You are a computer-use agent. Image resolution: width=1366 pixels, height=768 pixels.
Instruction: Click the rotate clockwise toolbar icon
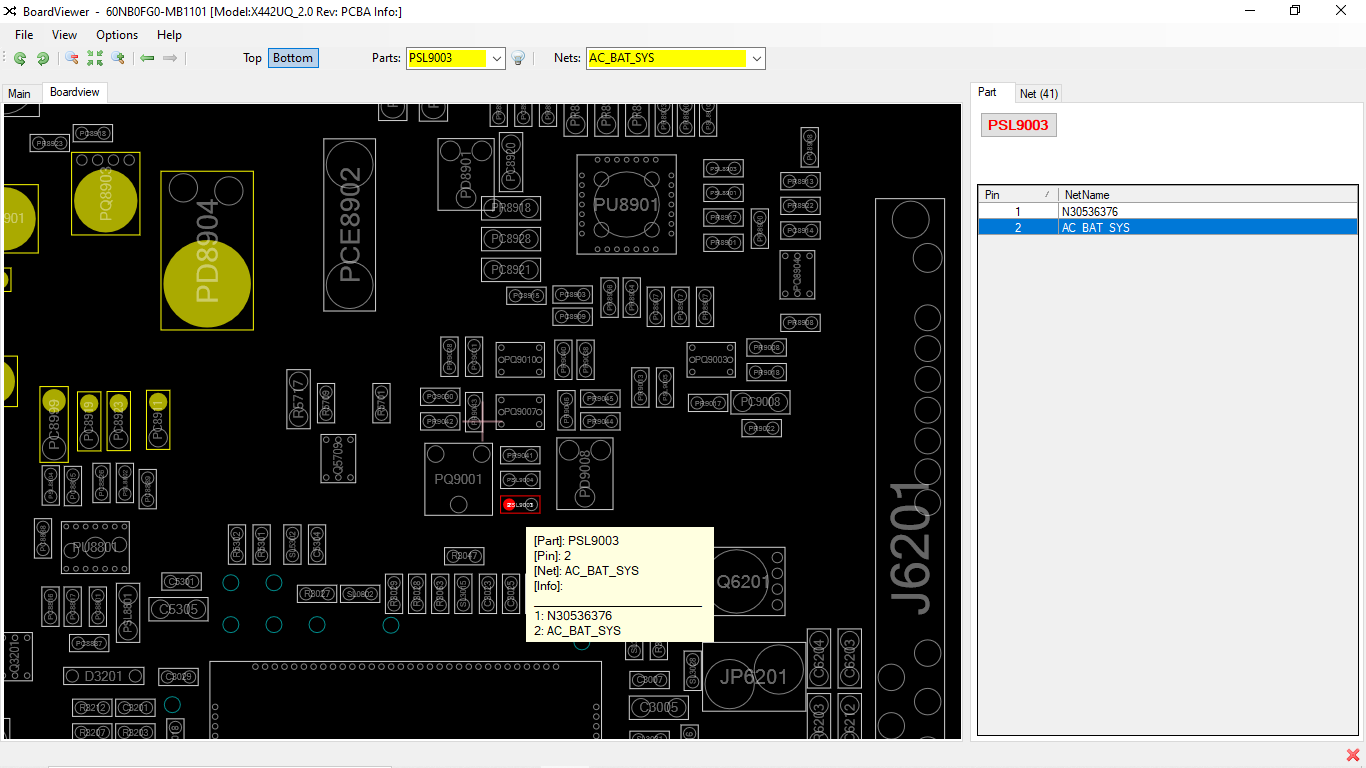[43, 58]
